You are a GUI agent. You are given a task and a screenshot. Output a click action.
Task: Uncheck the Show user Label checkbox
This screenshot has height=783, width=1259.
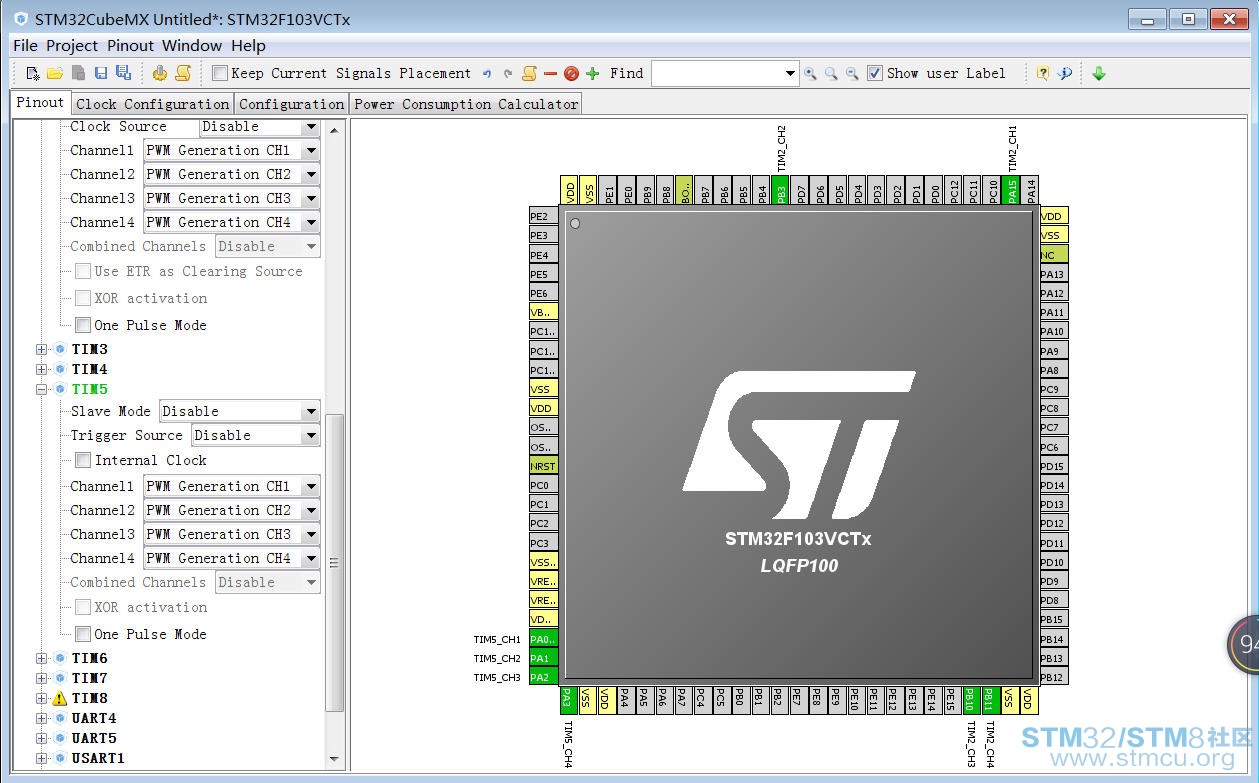875,73
